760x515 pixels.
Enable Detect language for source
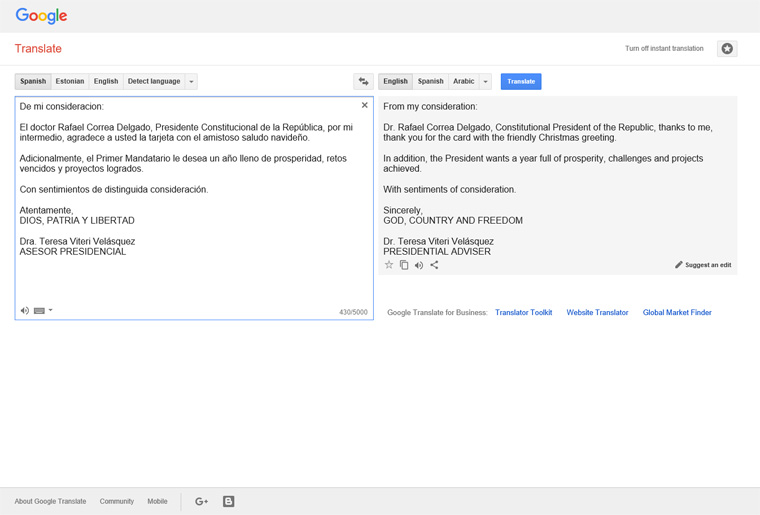tap(153, 81)
